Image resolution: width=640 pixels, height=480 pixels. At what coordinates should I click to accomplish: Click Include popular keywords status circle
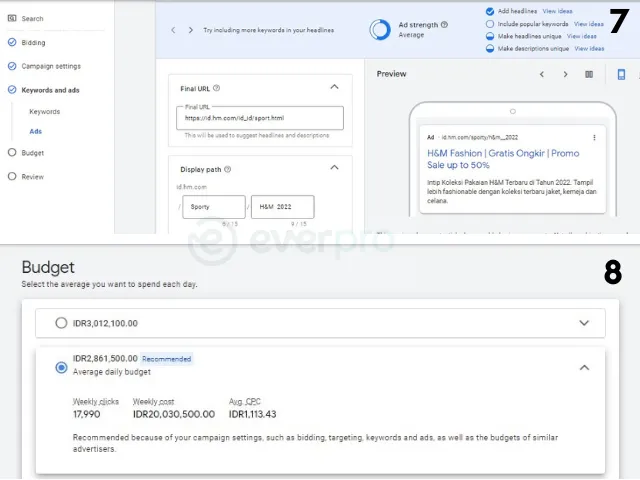(x=490, y=24)
